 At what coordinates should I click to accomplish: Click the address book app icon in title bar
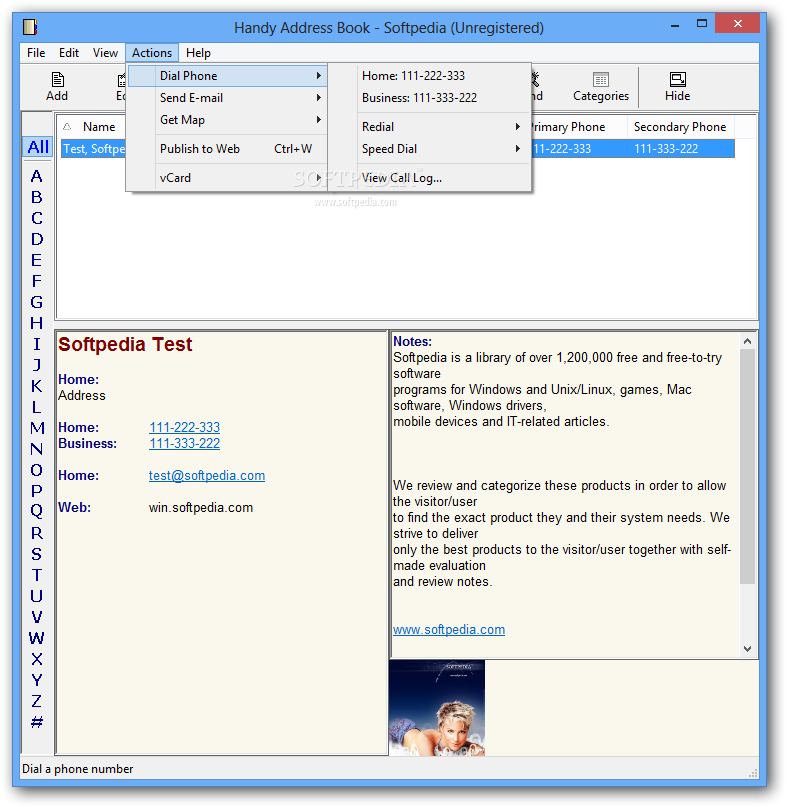click(x=30, y=27)
